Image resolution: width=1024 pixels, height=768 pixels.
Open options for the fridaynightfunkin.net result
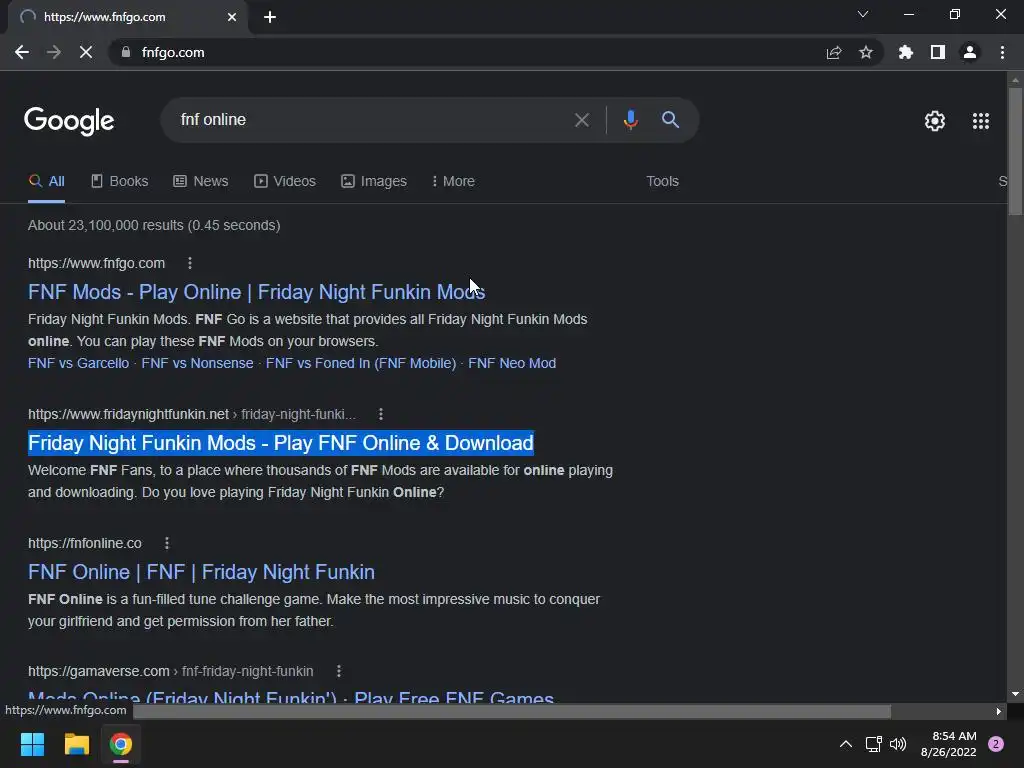click(381, 414)
